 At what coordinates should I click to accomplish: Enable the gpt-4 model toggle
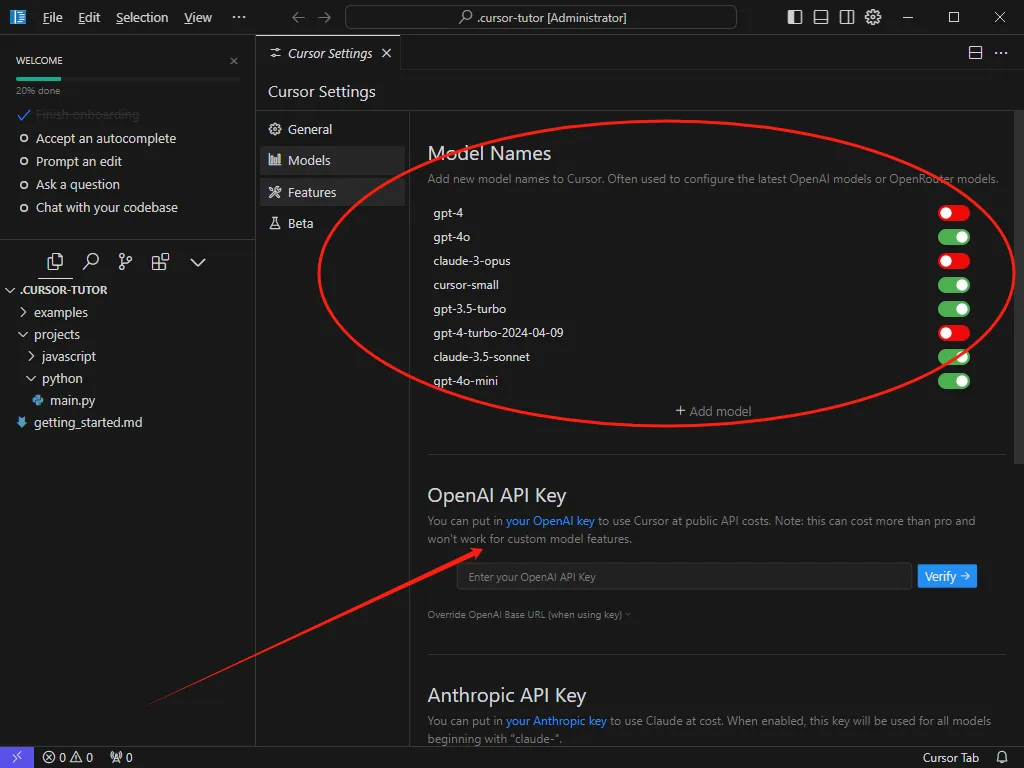click(x=953, y=213)
